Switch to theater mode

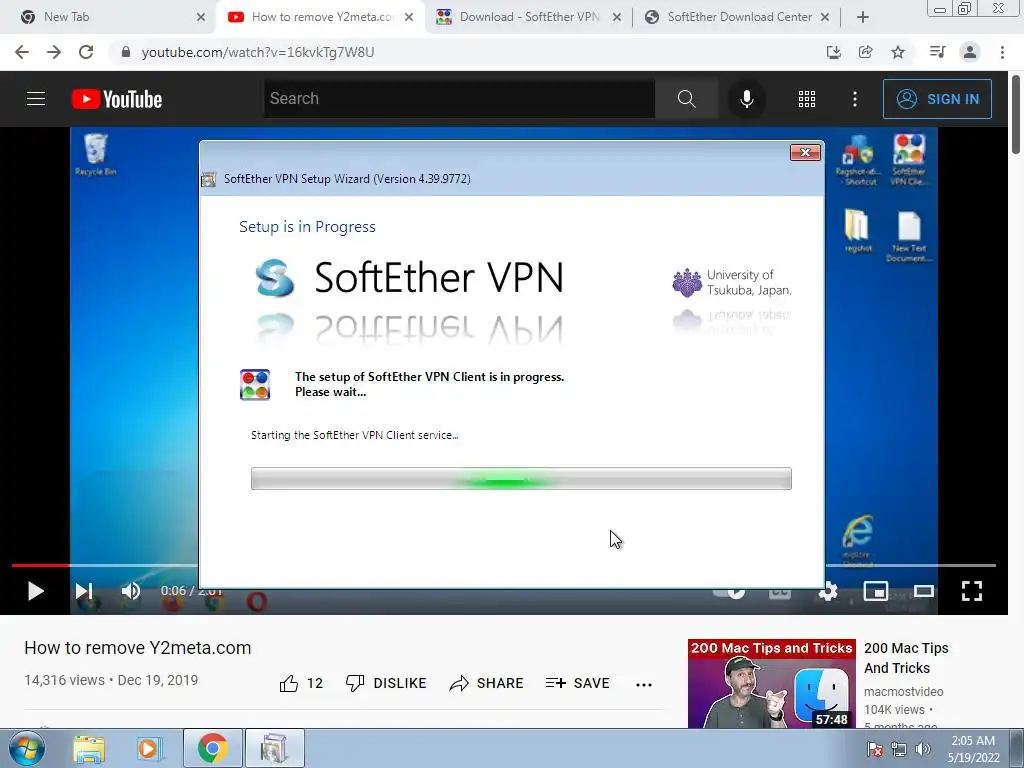(x=923, y=591)
